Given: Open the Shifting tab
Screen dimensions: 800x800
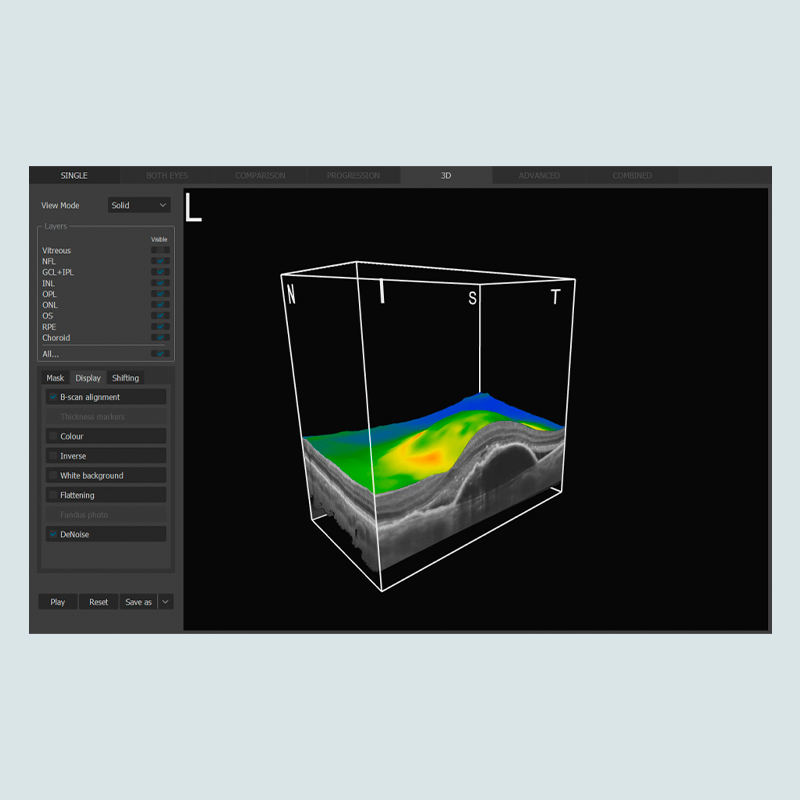Looking at the screenshot, I should point(126,378).
